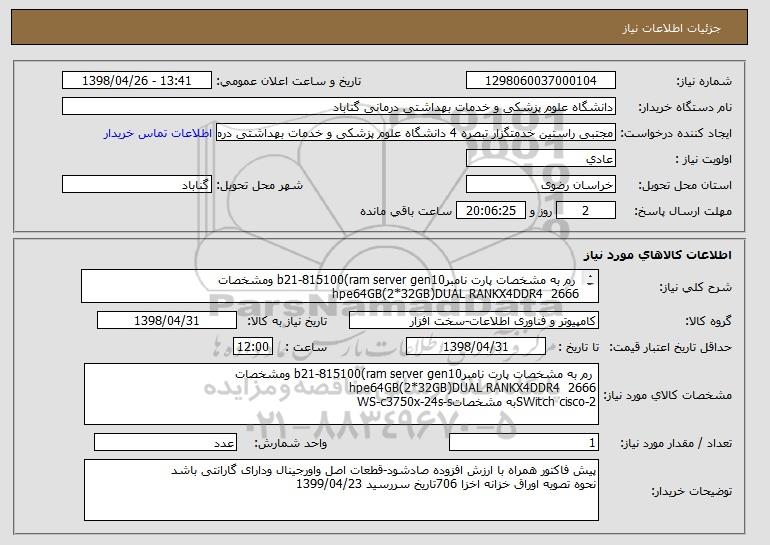Click the delivery province field خراسان رضوی
Viewport: 770px width, 545px height.
[541, 185]
